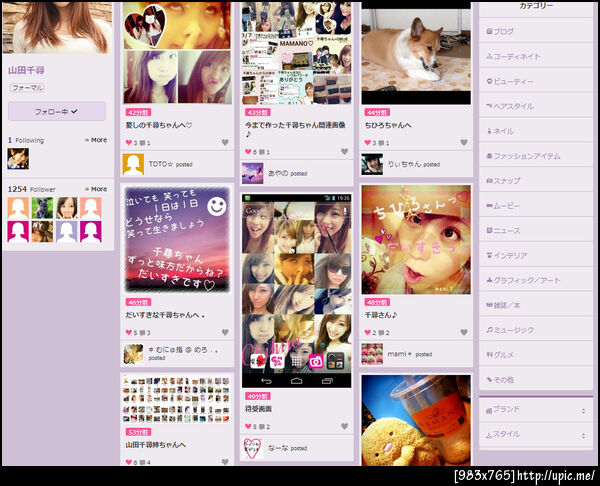Open the 雑誌／本 category
This screenshot has height=486, width=600.
click(x=536, y=305)
